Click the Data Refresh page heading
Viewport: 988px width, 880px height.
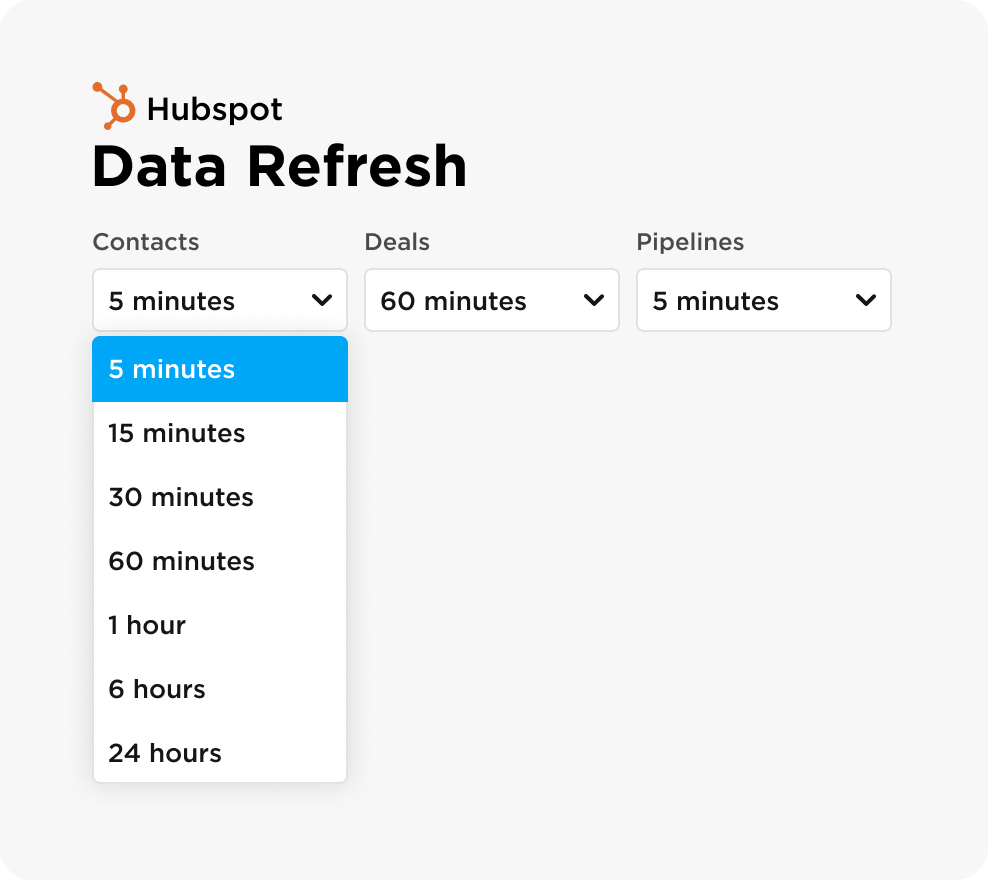279,165
